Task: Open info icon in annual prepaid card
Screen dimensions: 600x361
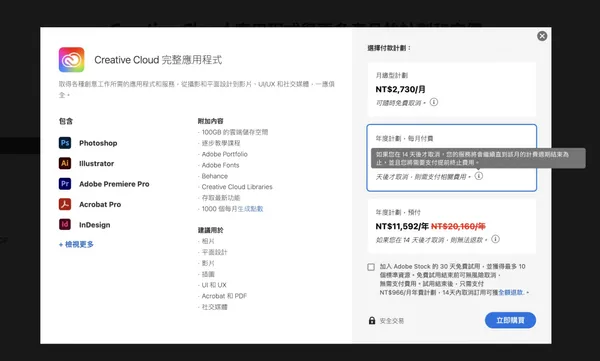Action: [x=496, y=239]
